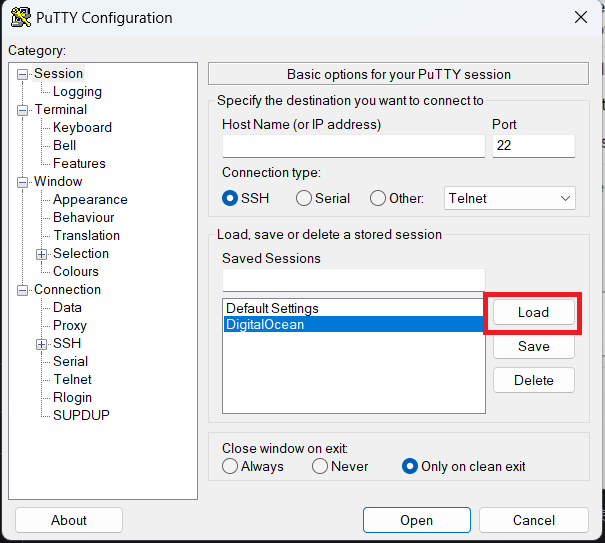Viewport: 605px width, 543px height.
Task: Select the Logging category
Action: point(77,91)
